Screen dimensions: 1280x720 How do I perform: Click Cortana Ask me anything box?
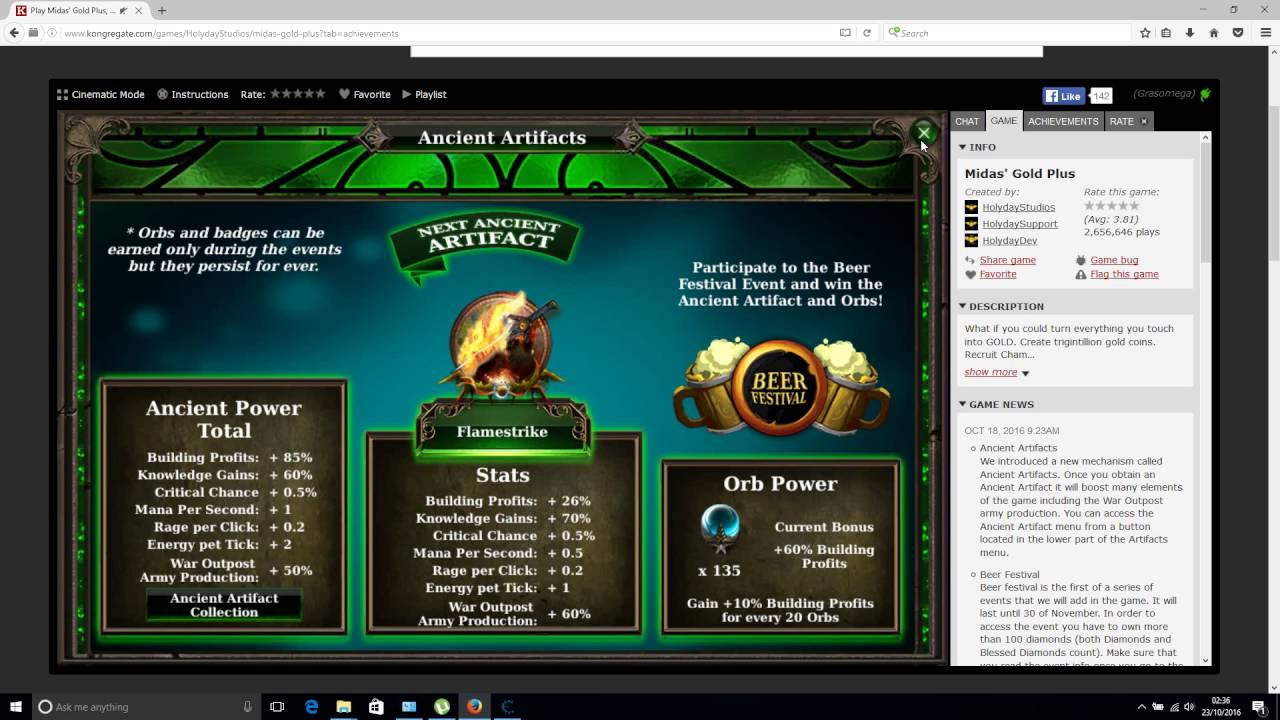click(145, 707)
